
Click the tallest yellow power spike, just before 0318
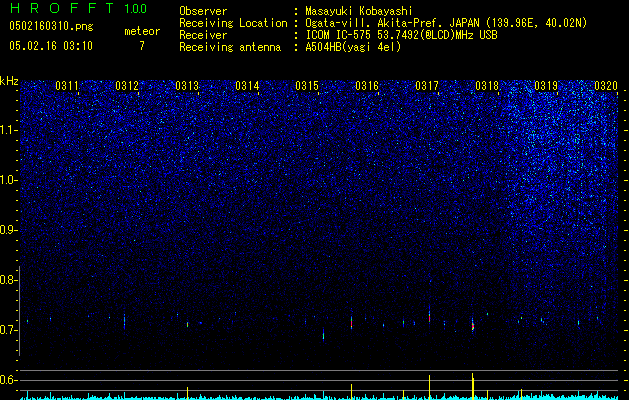pos(473,386)
